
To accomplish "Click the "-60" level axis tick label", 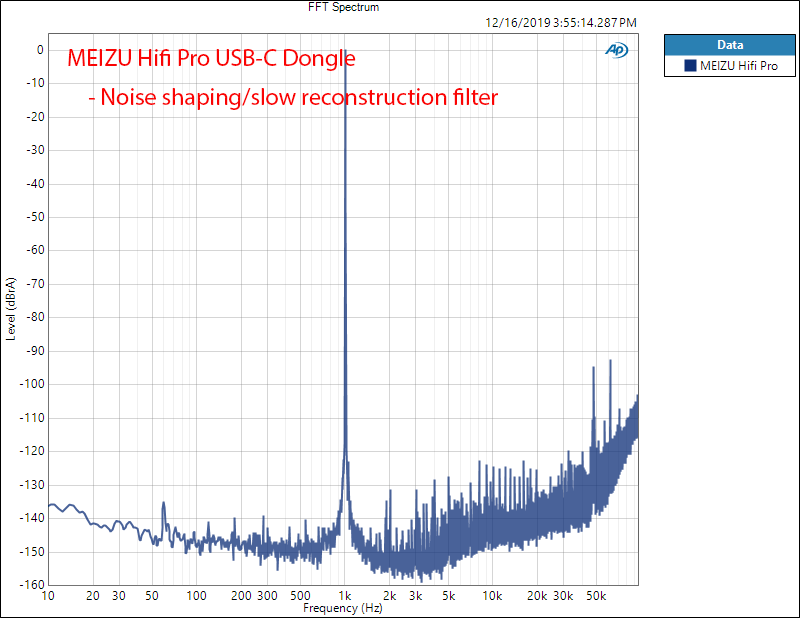I will point(35,250).
